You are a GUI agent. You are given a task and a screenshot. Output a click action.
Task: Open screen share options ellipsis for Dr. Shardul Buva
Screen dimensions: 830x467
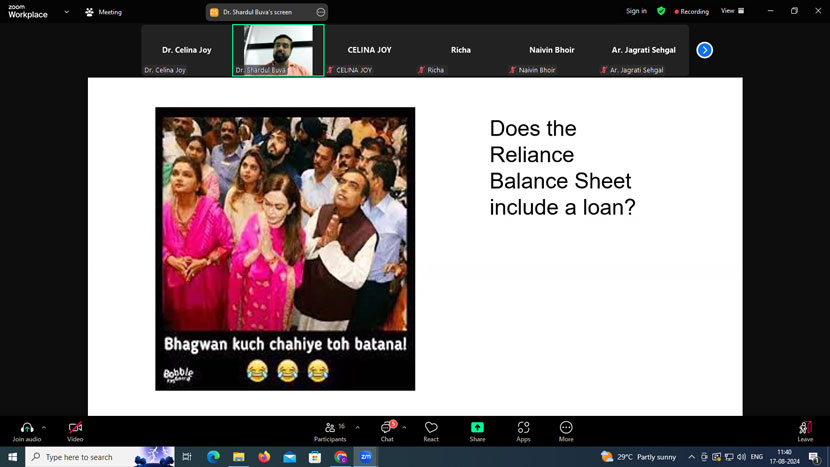[x=320, y=12]
